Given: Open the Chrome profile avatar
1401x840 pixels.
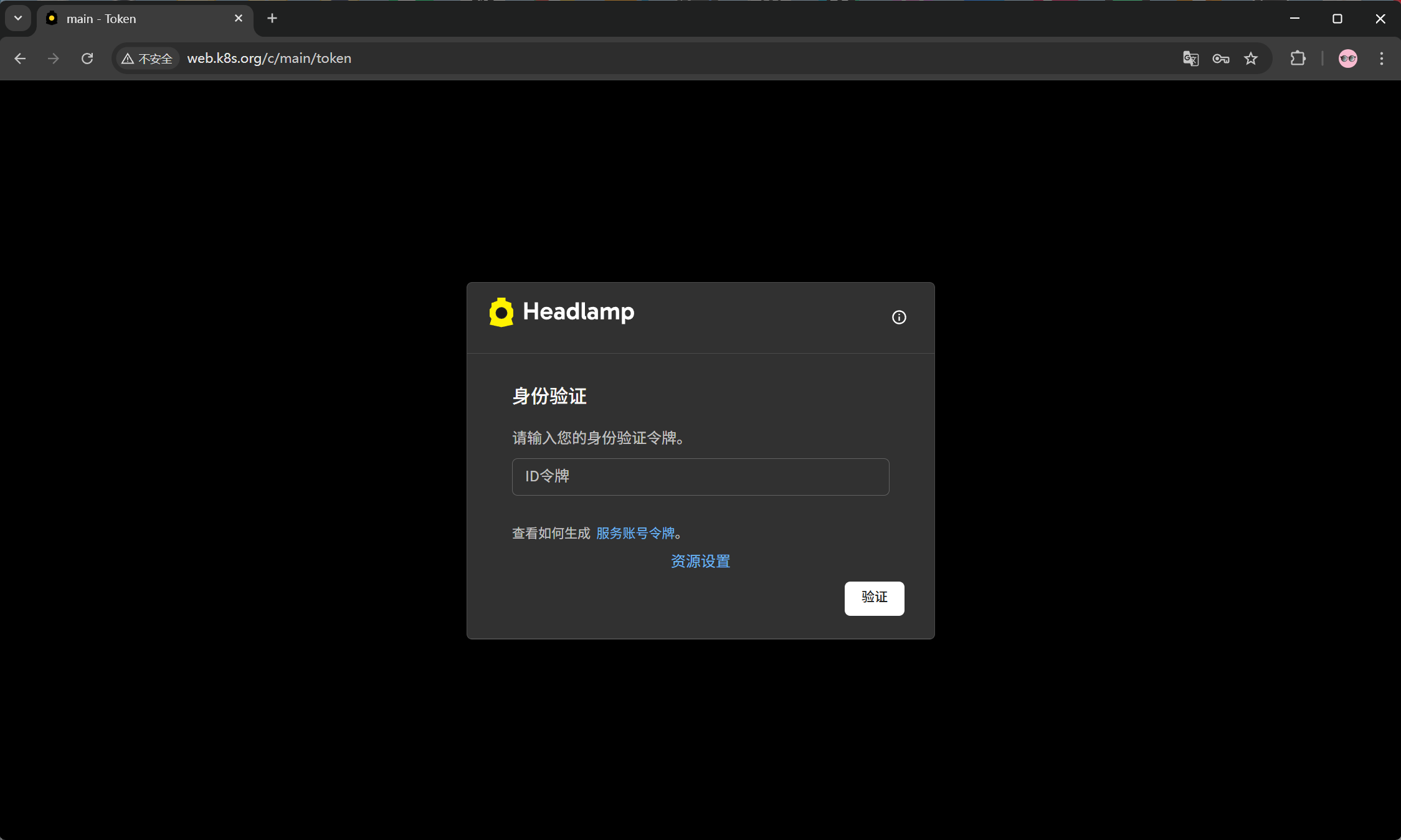Looking at the screenshot, I should pyautogui.click(x=1348, y=59).
